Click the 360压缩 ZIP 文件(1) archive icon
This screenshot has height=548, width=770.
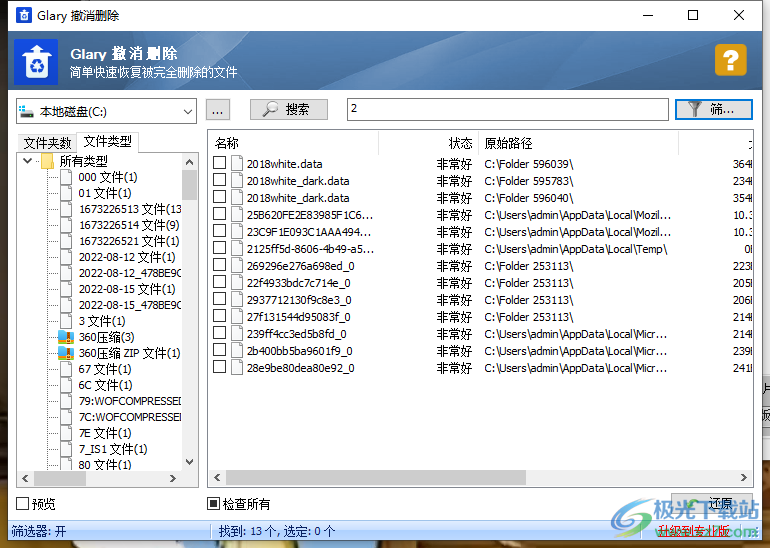pyautogui.click(x=66, y=353)
